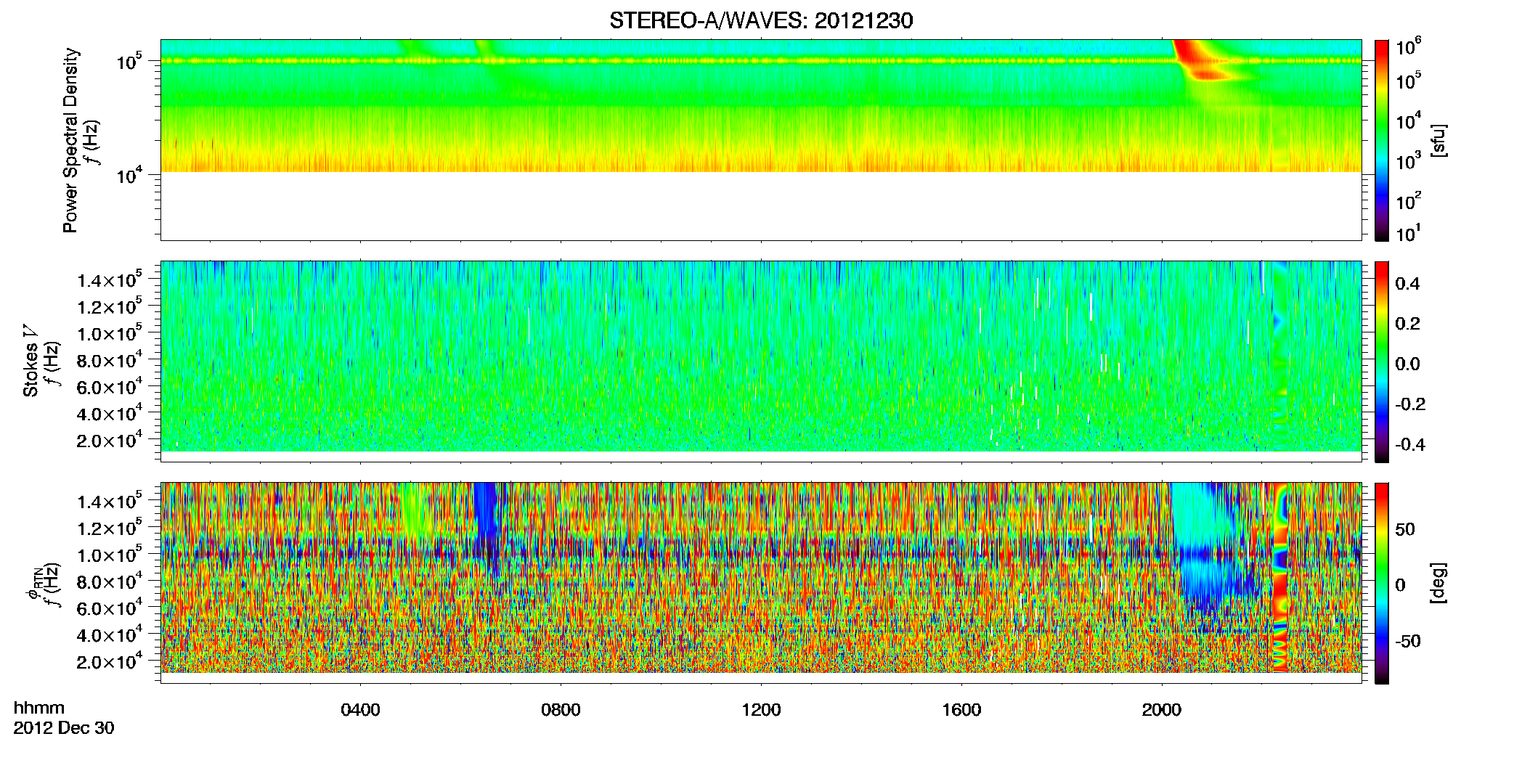This screenshot has width=1522, height=784.
Task: Click the STEREO-A/WAVES: 20121230 plot title
Action: (x=761, y=20)
